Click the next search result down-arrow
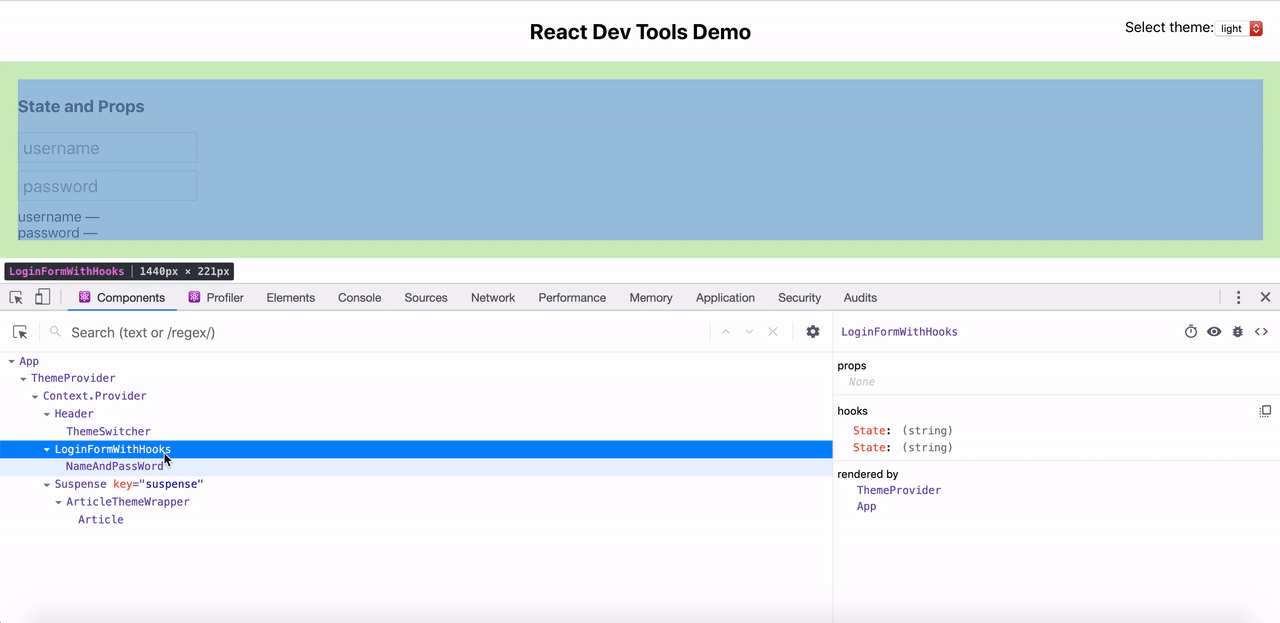The height and width of the screenshot is (623, 1280). pyautogui.click(x=749, y=331)
